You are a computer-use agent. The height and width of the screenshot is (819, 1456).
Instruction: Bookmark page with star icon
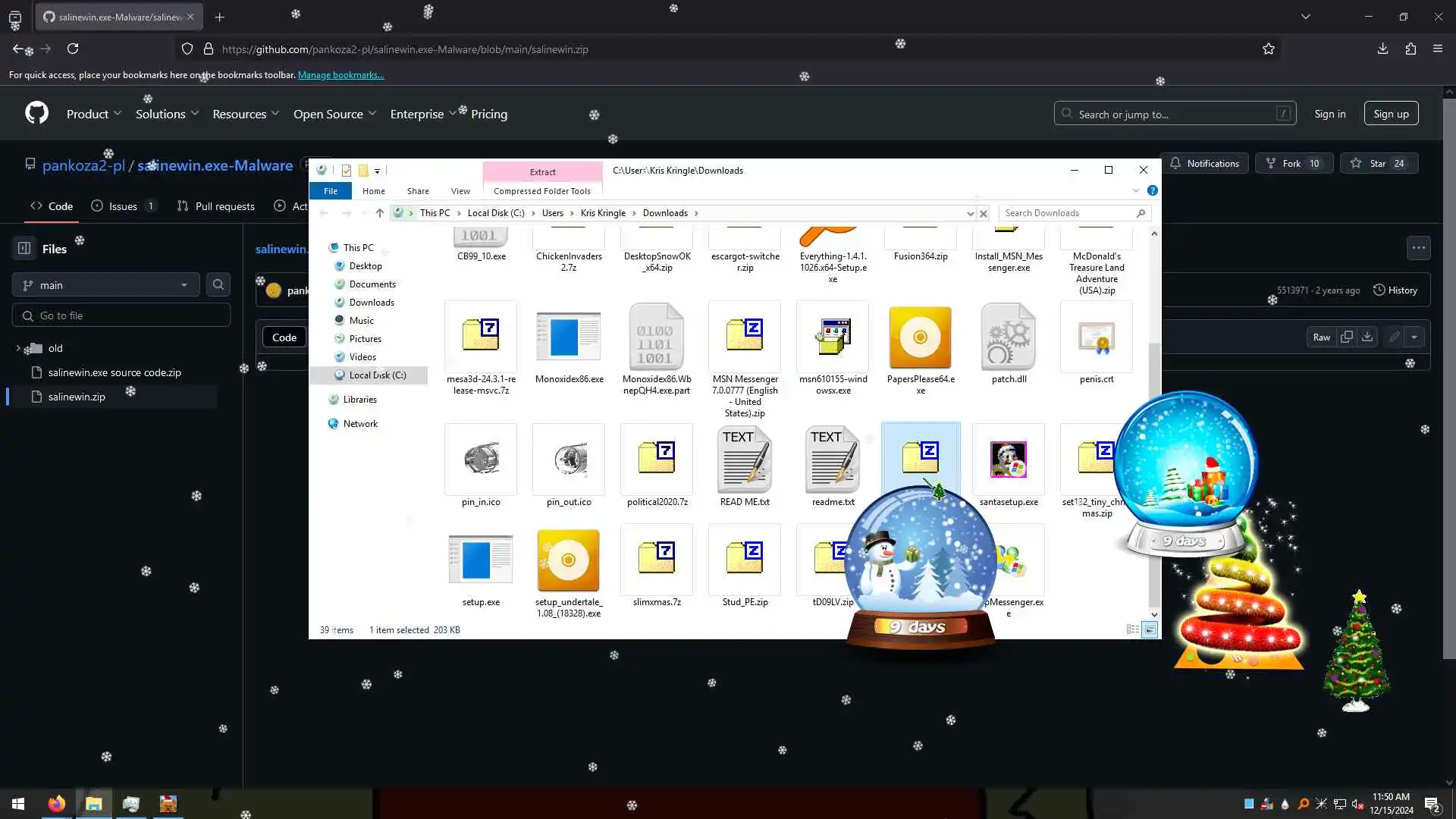pyautogui.click(x=1268, y=49)
